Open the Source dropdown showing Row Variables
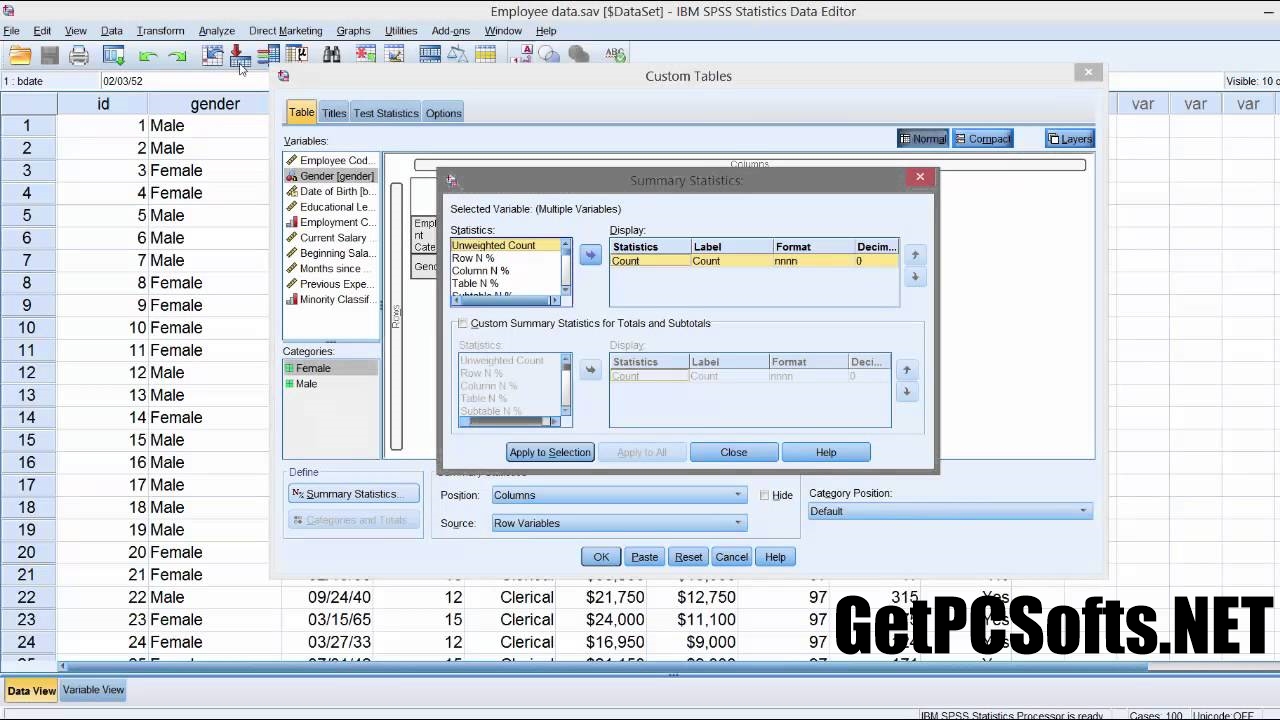This screenshot has height=720, width=1280. [x=619, y=523]
